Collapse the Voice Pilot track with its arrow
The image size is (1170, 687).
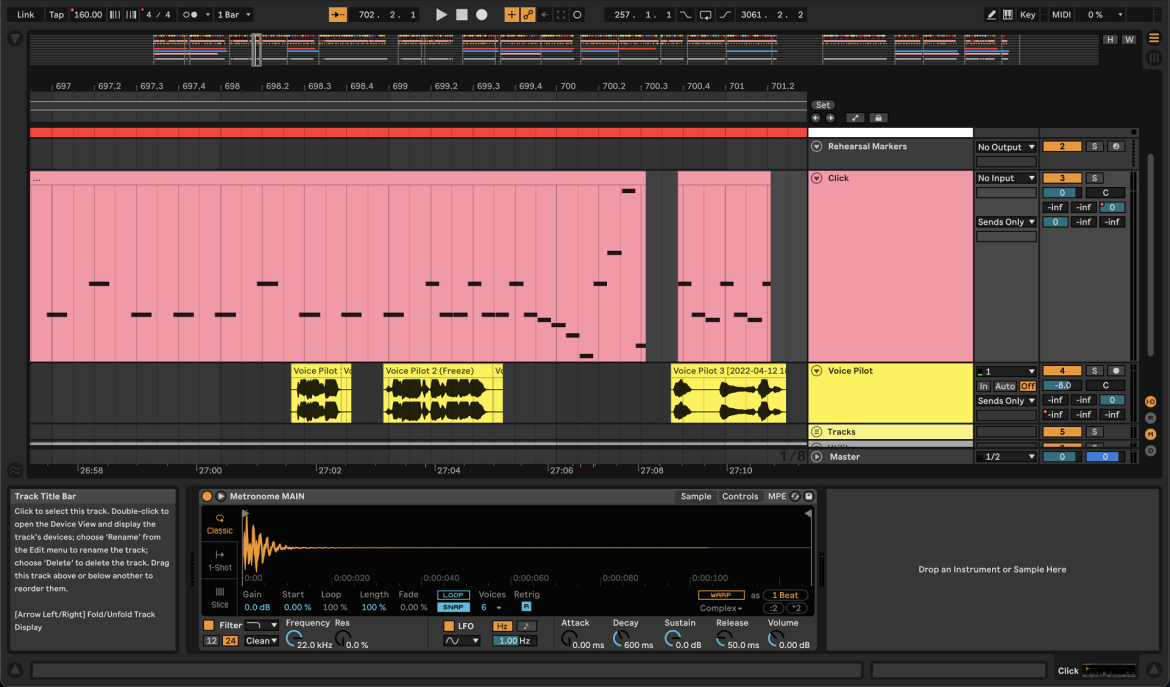click(816, 371)
